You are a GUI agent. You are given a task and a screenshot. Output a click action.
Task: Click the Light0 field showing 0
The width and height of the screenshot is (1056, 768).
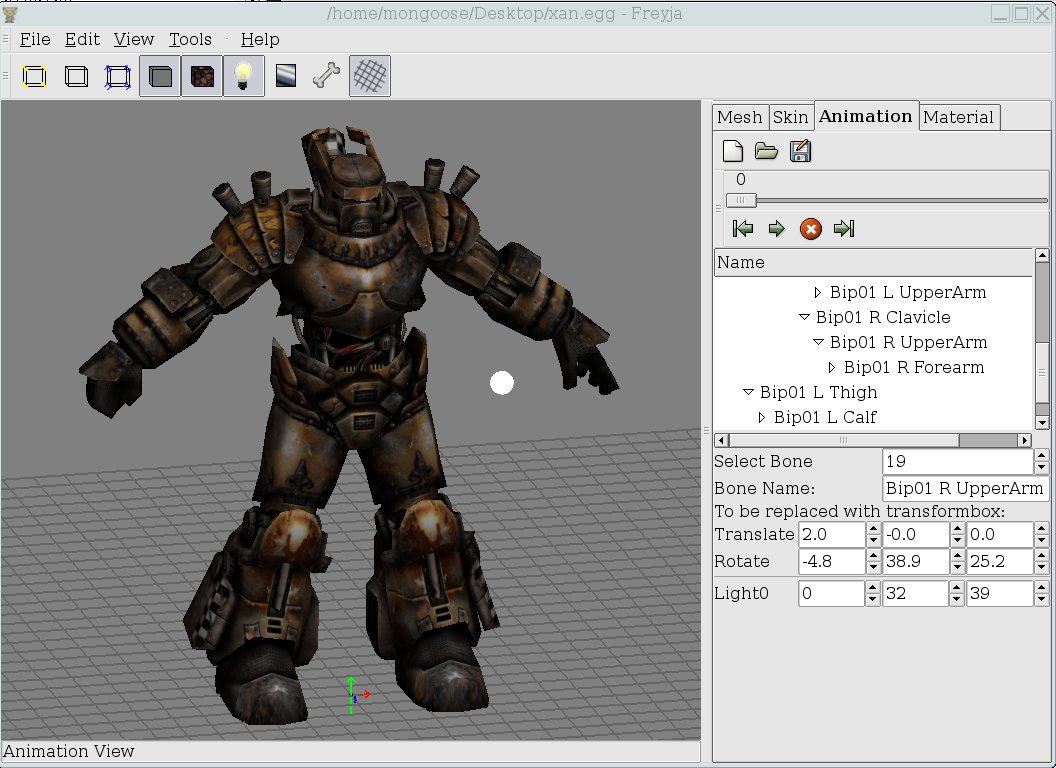pyautogui.click(x=832, y=594)
